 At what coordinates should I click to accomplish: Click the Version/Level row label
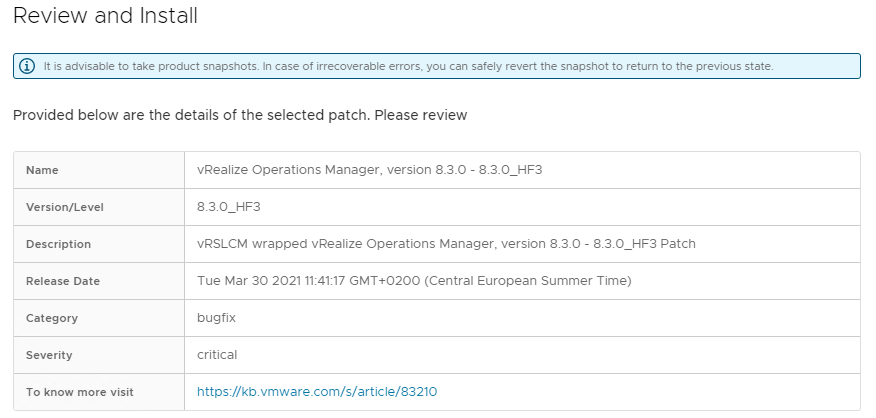tap(65, 207)
